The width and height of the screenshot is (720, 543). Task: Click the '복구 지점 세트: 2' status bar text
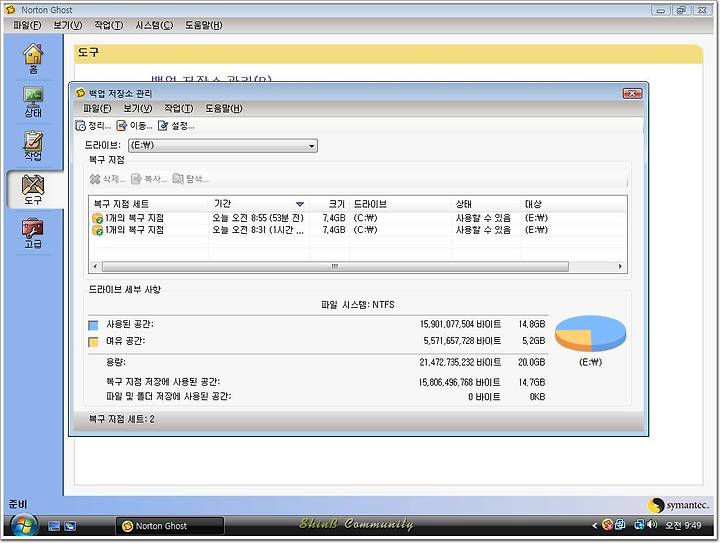(122, 419)
